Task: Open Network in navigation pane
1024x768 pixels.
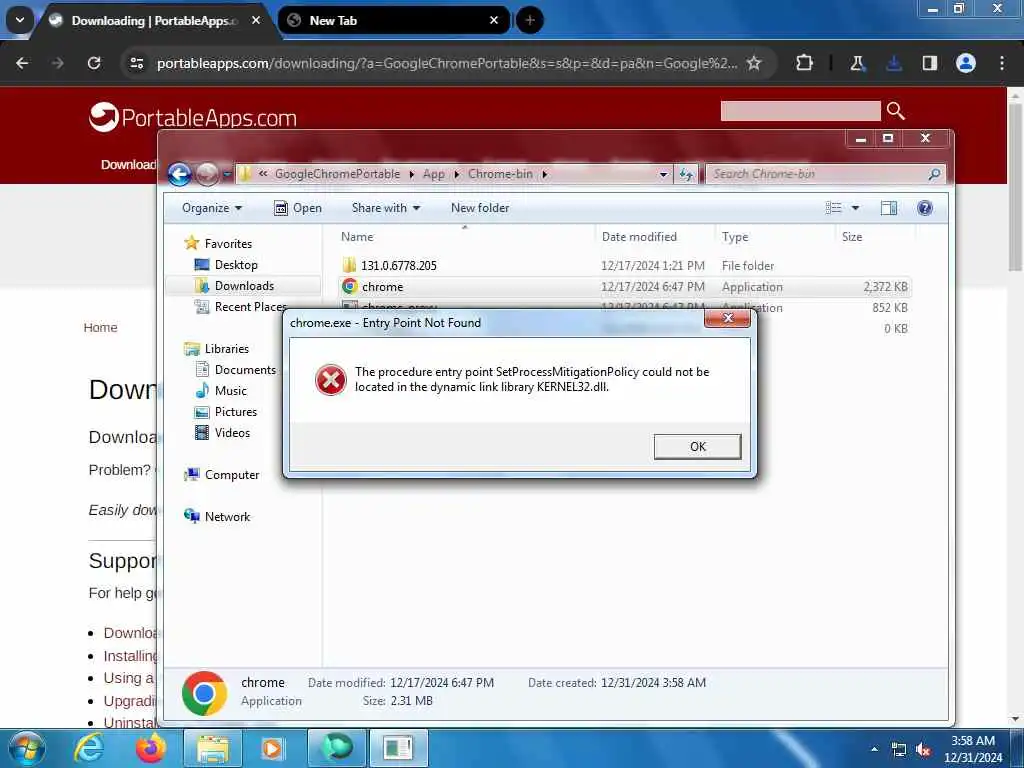Action: (x=227, y=517)
